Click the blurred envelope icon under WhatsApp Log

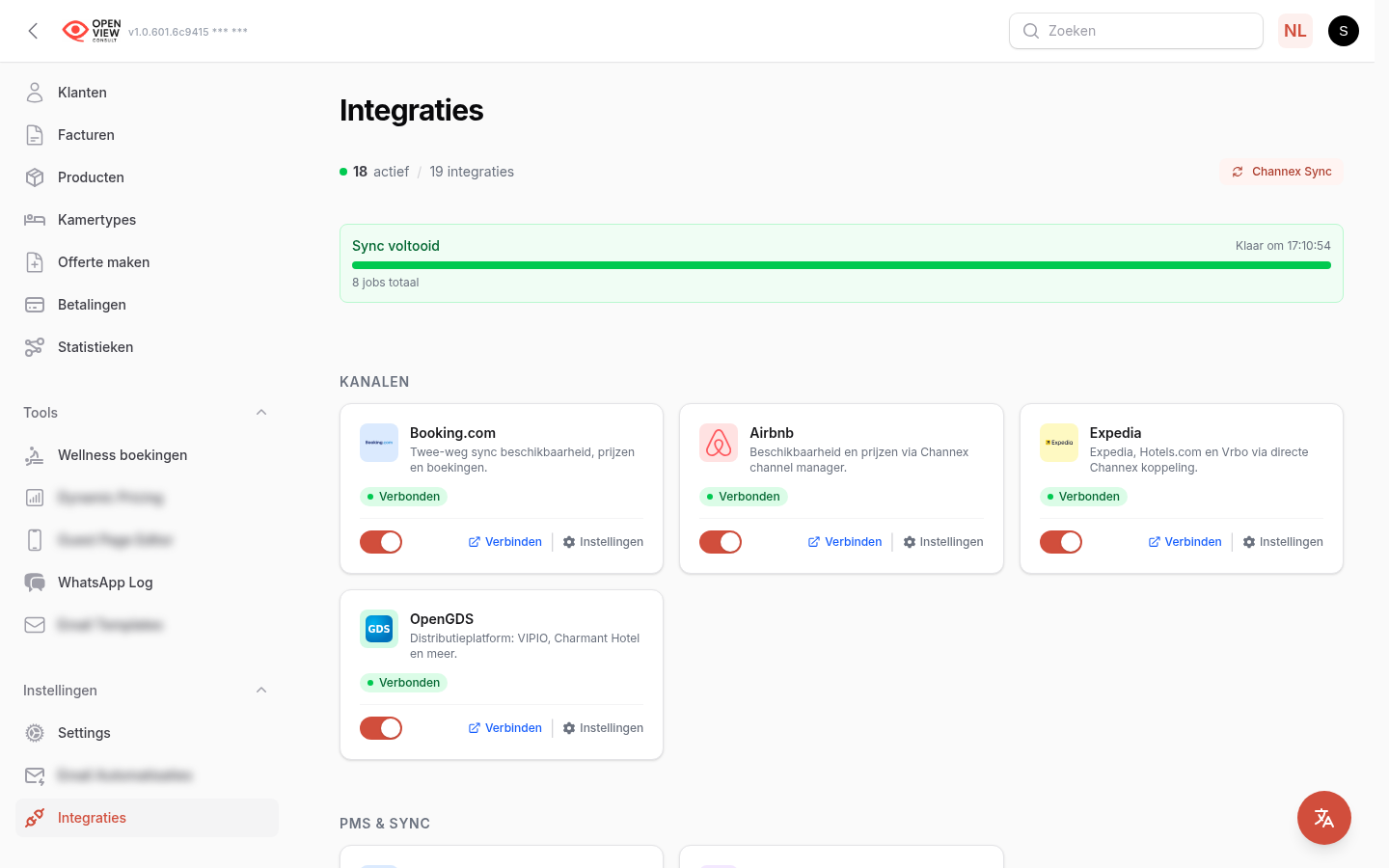[x=35, y=625]
